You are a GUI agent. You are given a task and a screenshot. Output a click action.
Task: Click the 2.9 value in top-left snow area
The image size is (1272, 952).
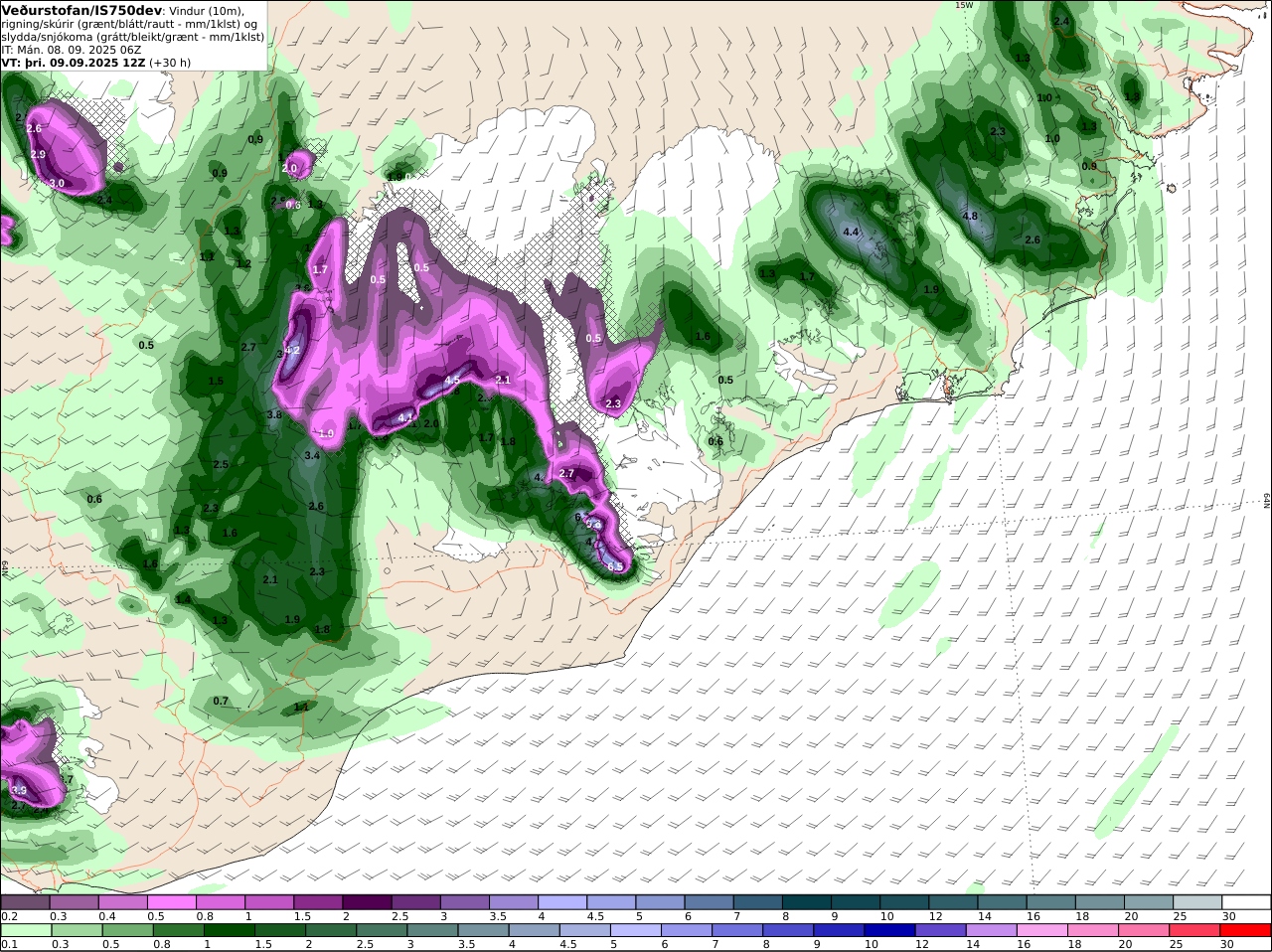[38, 154]
